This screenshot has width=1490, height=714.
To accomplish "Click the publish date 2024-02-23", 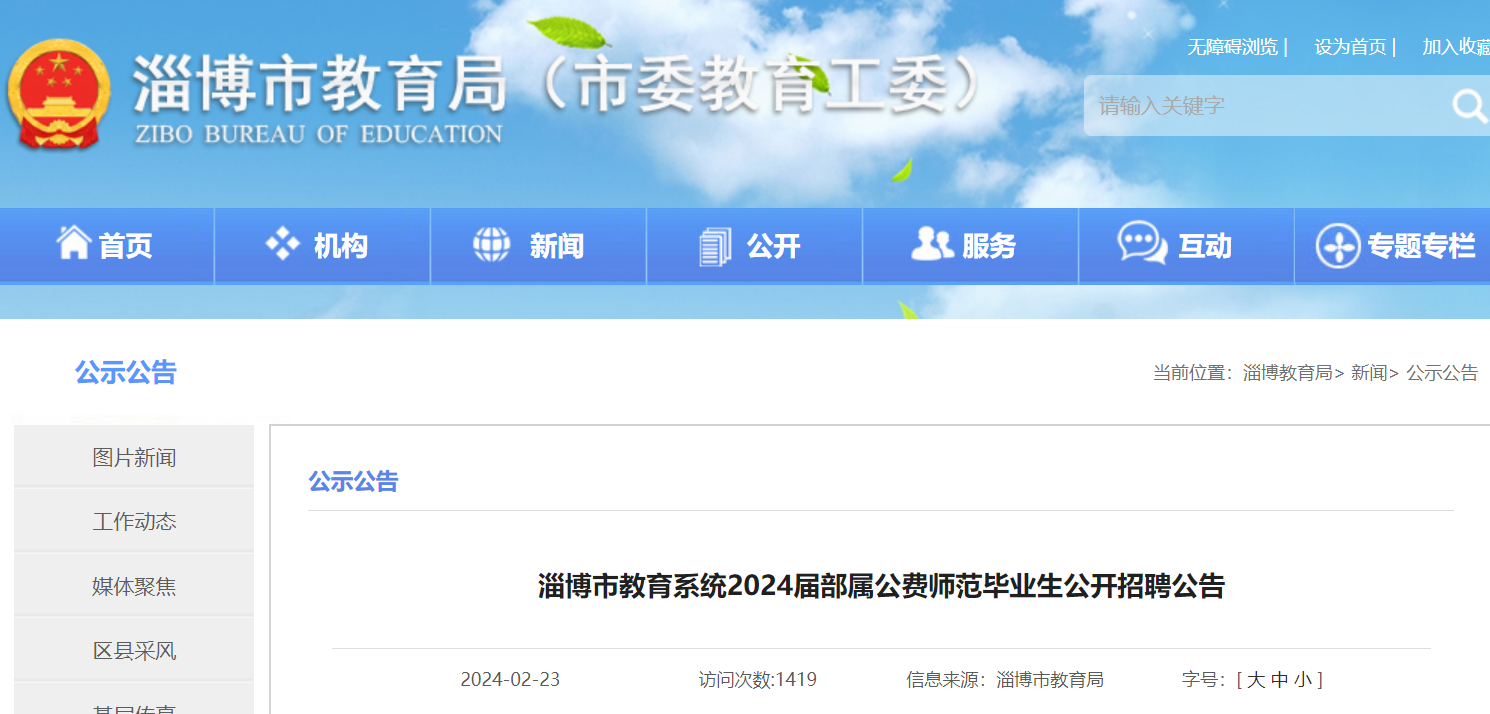I will (510, 680).
